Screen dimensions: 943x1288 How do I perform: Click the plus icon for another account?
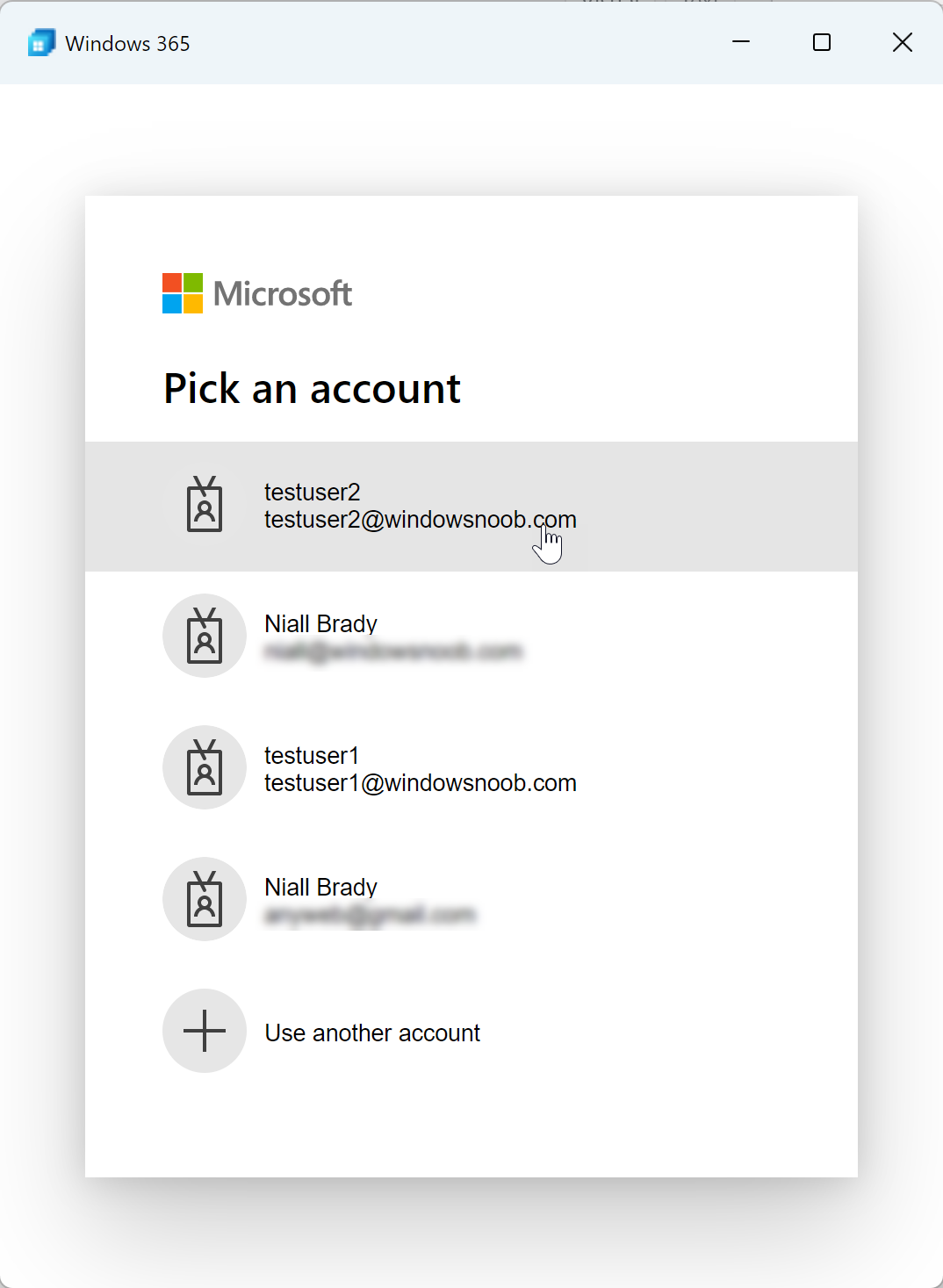point(205,1031)
